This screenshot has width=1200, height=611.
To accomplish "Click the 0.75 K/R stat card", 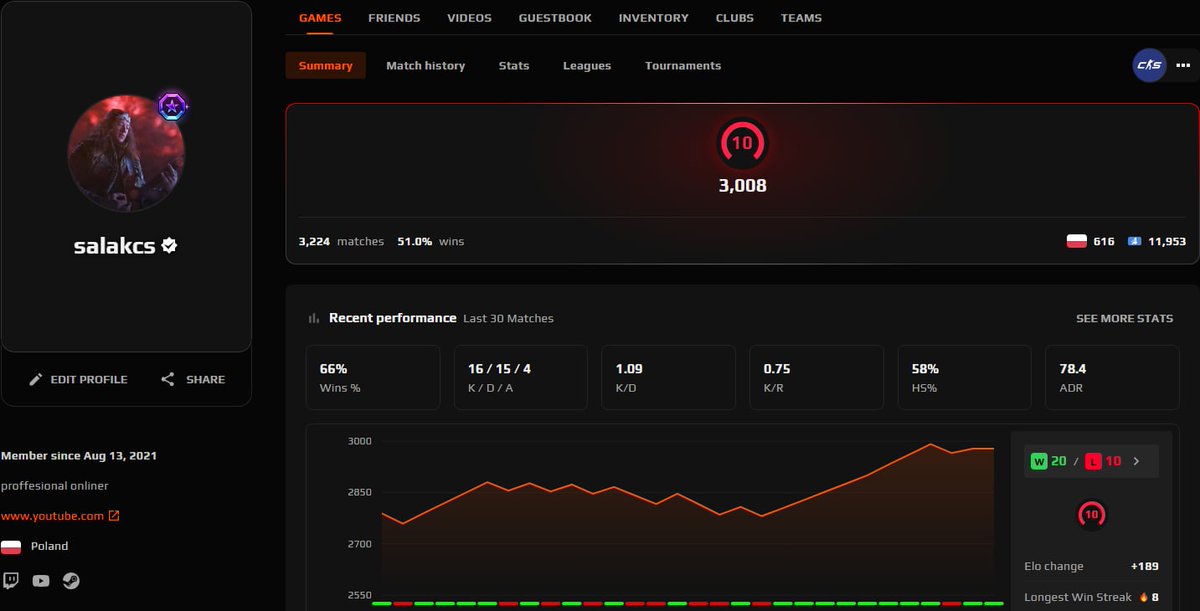I will (817, 378).
